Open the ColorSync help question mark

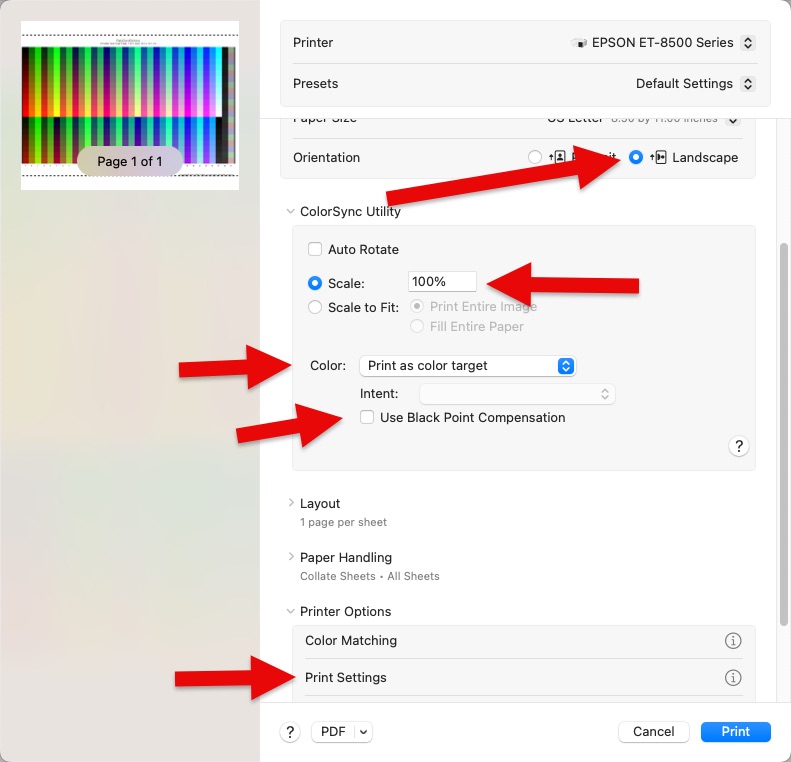click(739, 446)
